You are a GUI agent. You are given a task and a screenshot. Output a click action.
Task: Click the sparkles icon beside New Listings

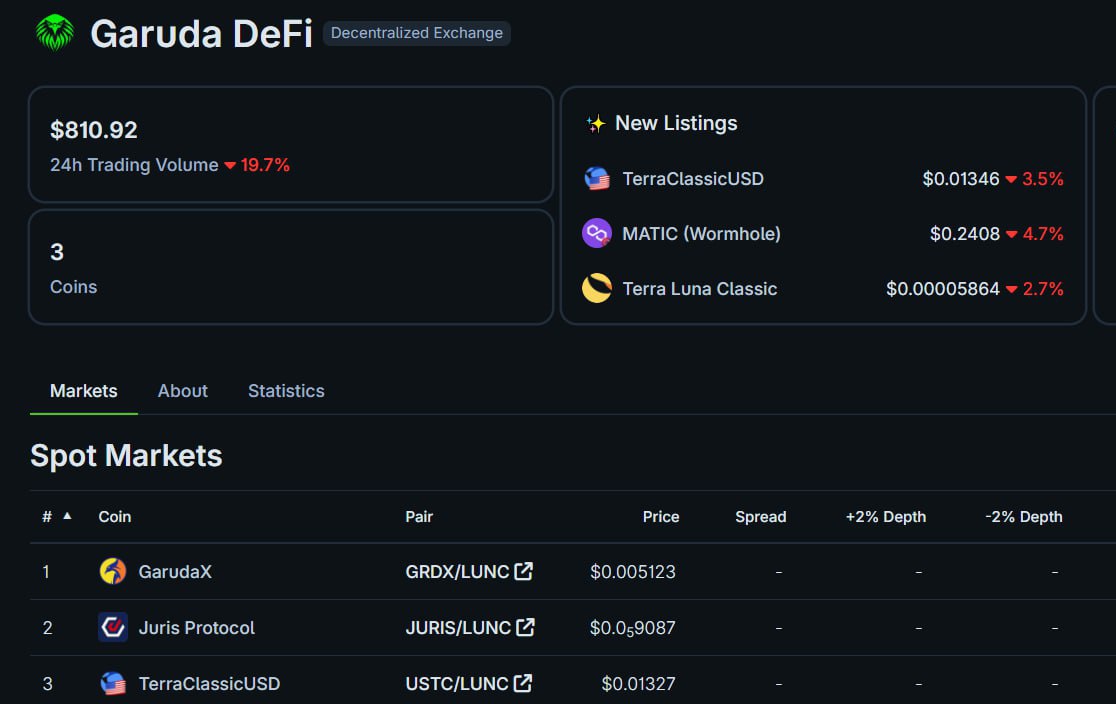click(594, 123)
